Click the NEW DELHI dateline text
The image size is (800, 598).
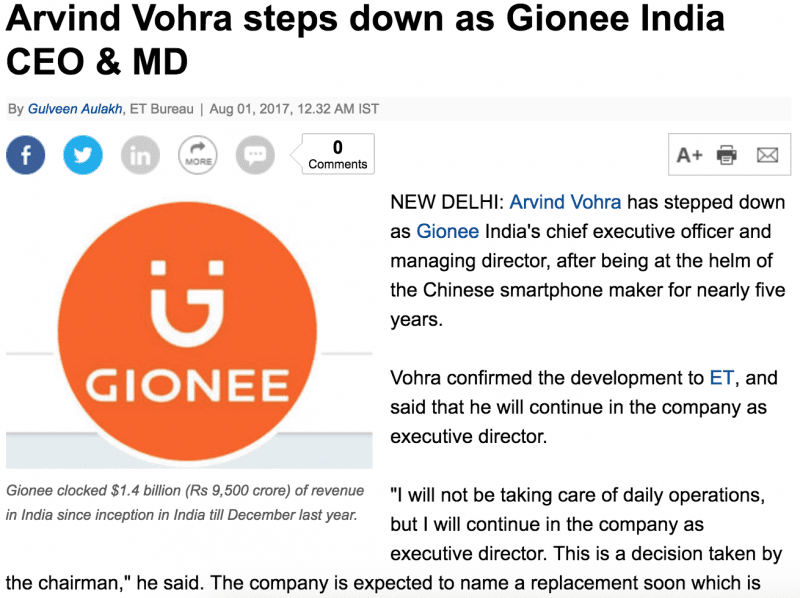pyautogui.click(x=447, y=202)
